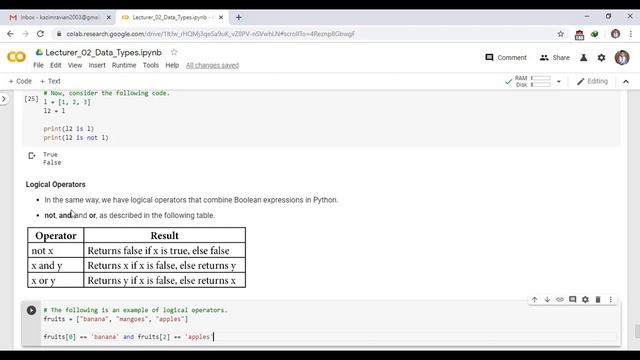Viewport: 640px width, 360px height.
Task: Clear output icon beside True False
Action: (31, 156)
